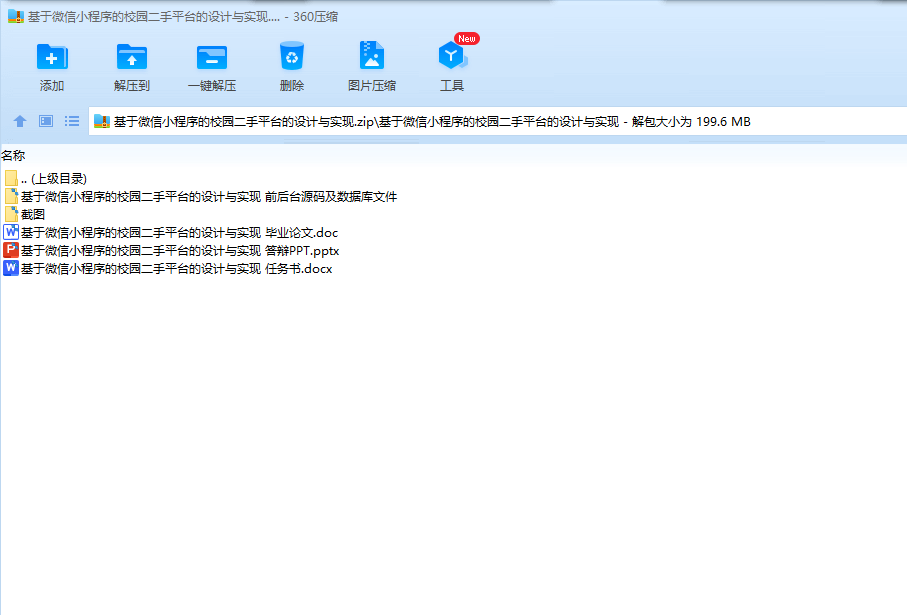Screen dimensions: 907x615
Task: Select the 前后台源码及数据库文件 folder
Action: tap(200, 197)
